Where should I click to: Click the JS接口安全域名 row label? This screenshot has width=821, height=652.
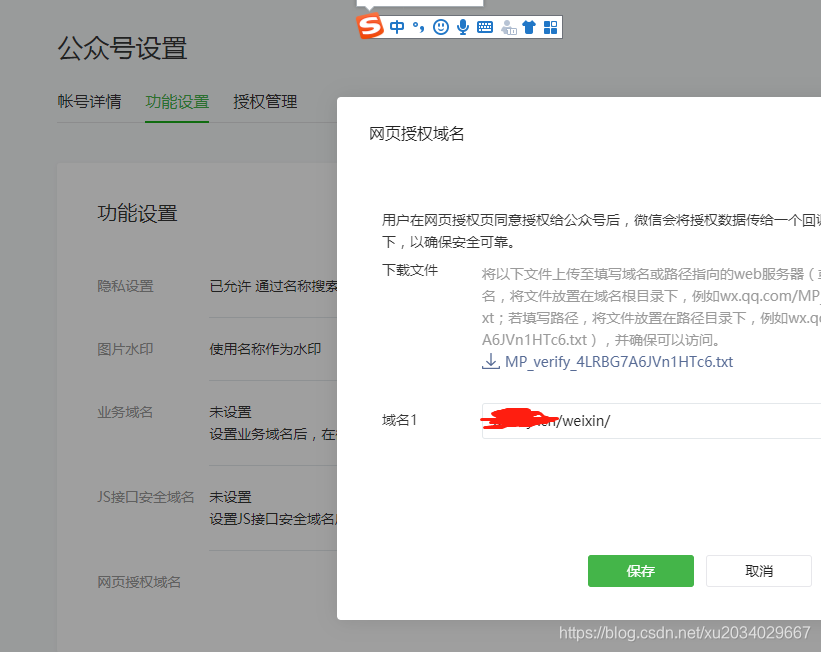click(x=146, y=497)
